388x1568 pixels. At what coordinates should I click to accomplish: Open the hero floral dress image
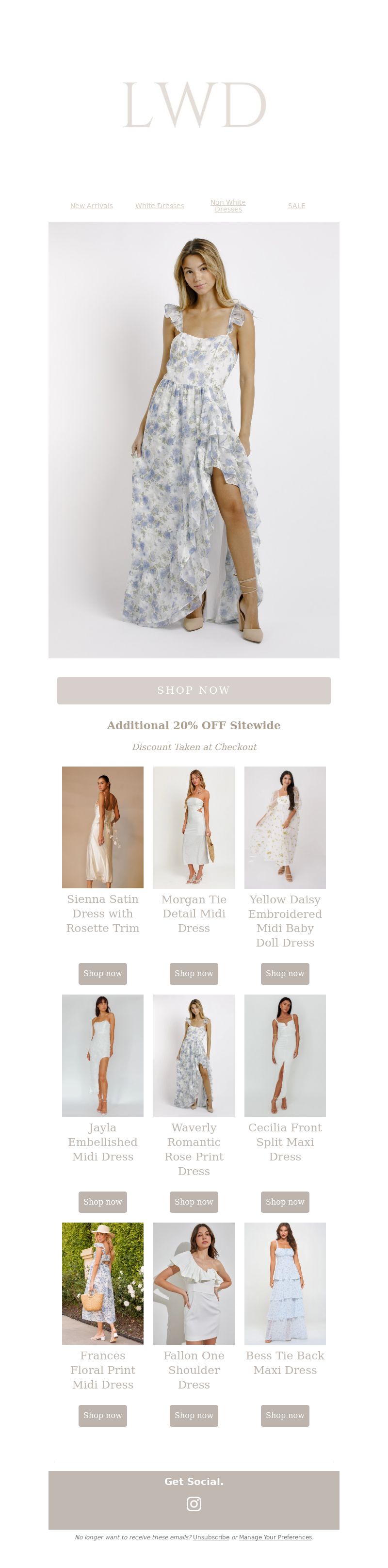(x=194, y=440)
